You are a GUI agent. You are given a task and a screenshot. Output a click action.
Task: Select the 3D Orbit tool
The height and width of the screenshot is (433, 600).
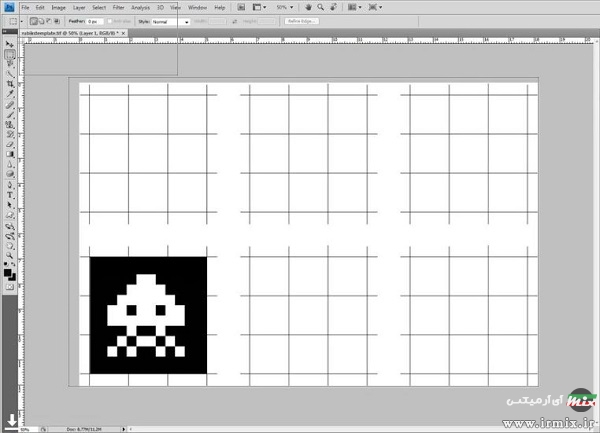pos(10,236)
